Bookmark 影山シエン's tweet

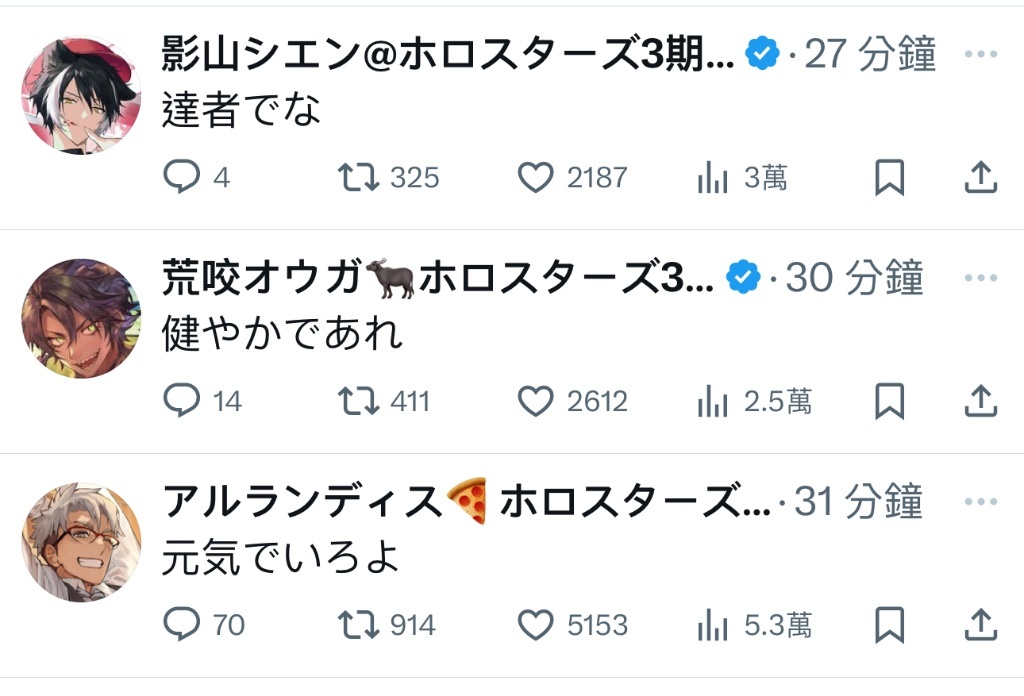click(x=889, y=178)
